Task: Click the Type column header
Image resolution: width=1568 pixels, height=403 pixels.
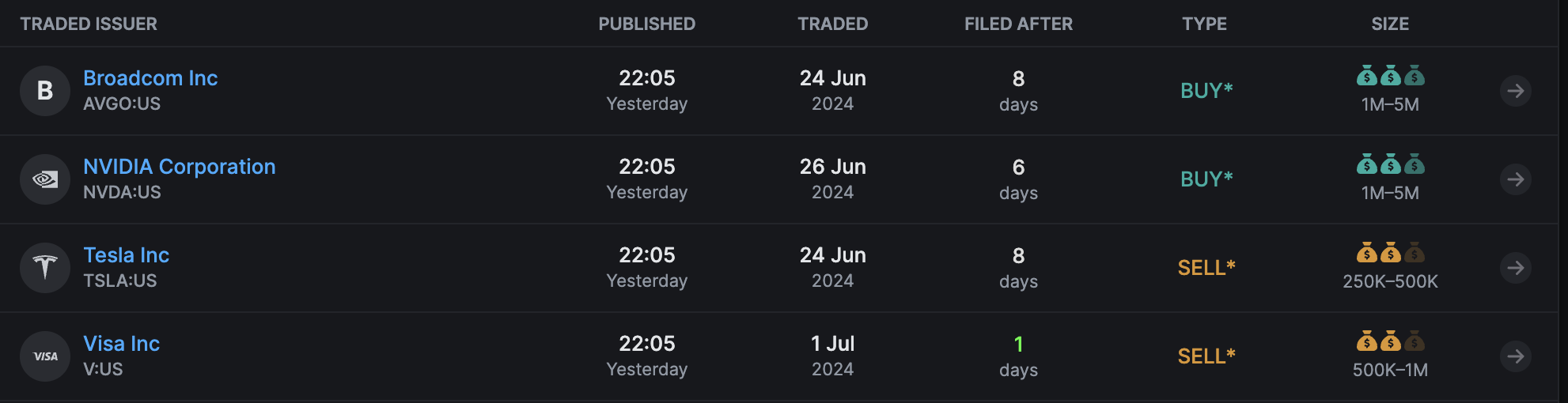Action: pyautogui.click(x=1204, y=24)
